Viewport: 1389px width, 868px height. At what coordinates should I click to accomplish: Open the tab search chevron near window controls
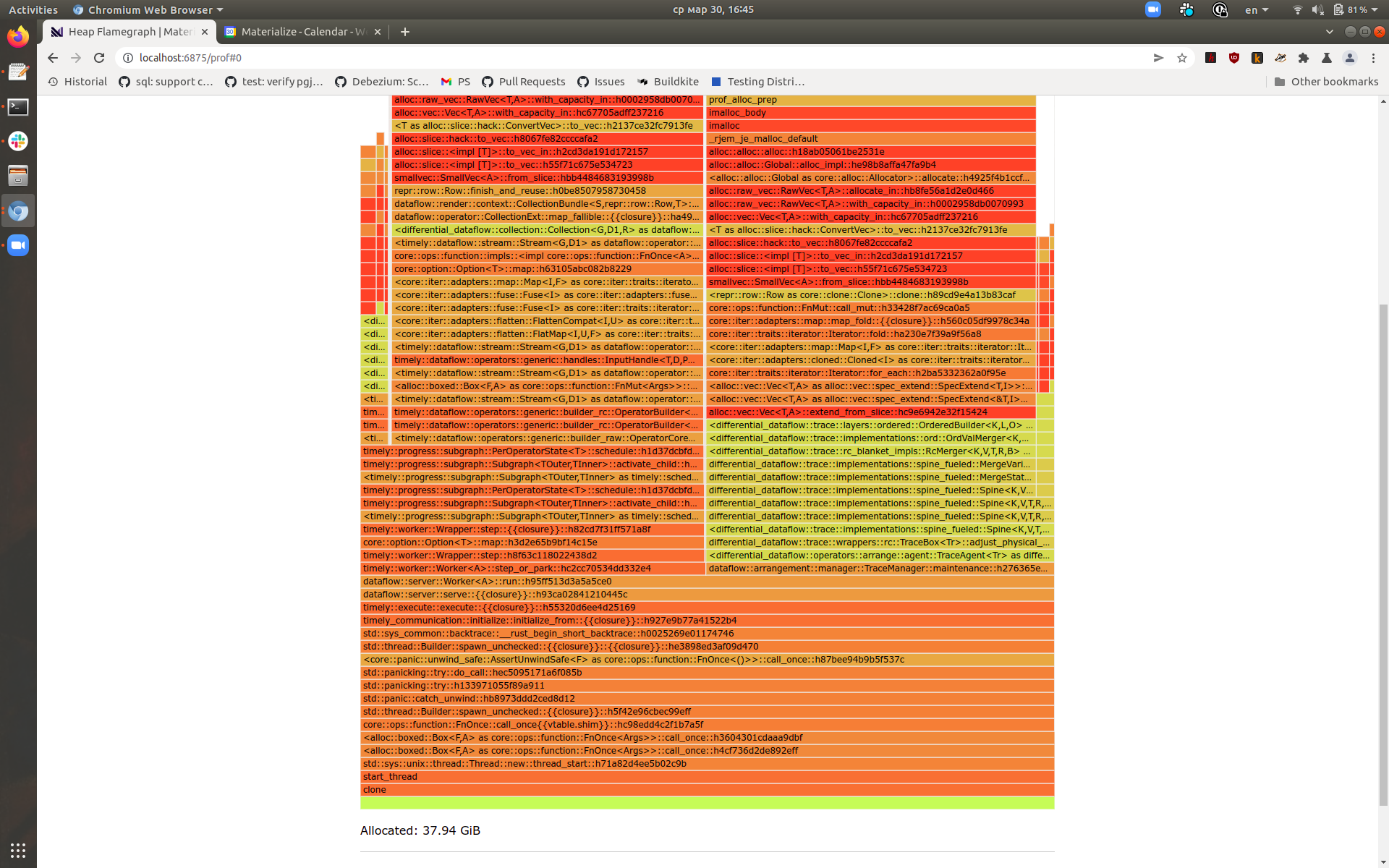click(1330, 32)
